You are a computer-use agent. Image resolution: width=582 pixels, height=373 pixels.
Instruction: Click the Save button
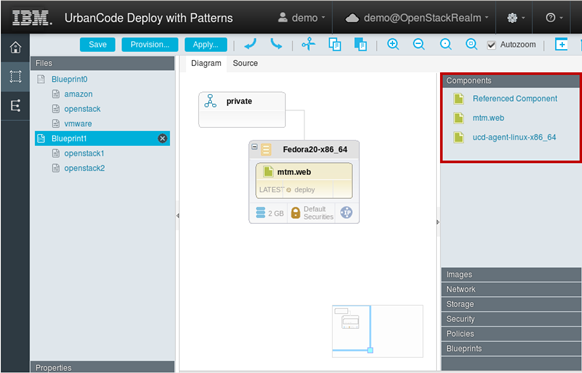(x=98, y=45)
